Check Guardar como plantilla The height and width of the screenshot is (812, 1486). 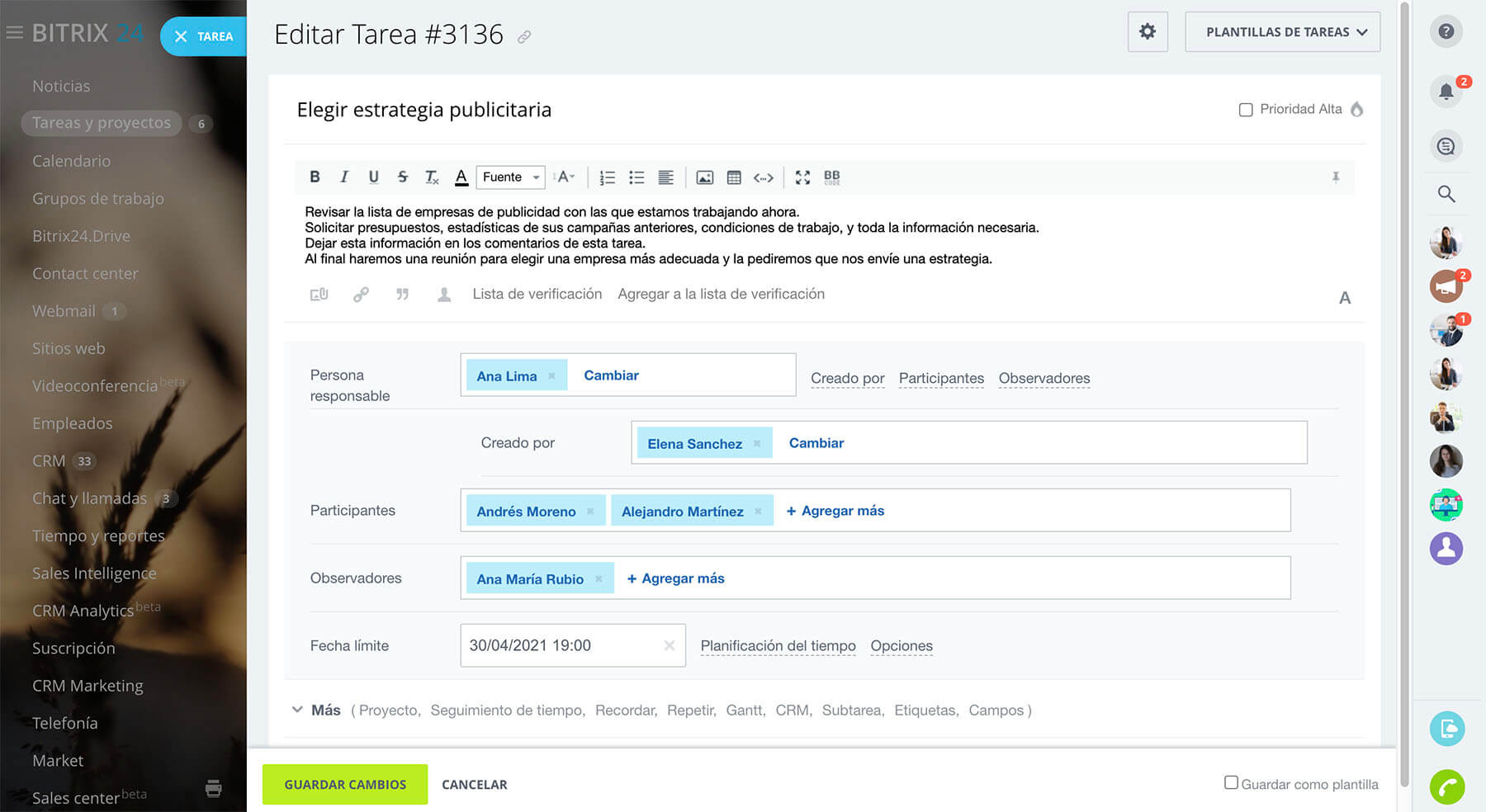tap(1231, 782)
